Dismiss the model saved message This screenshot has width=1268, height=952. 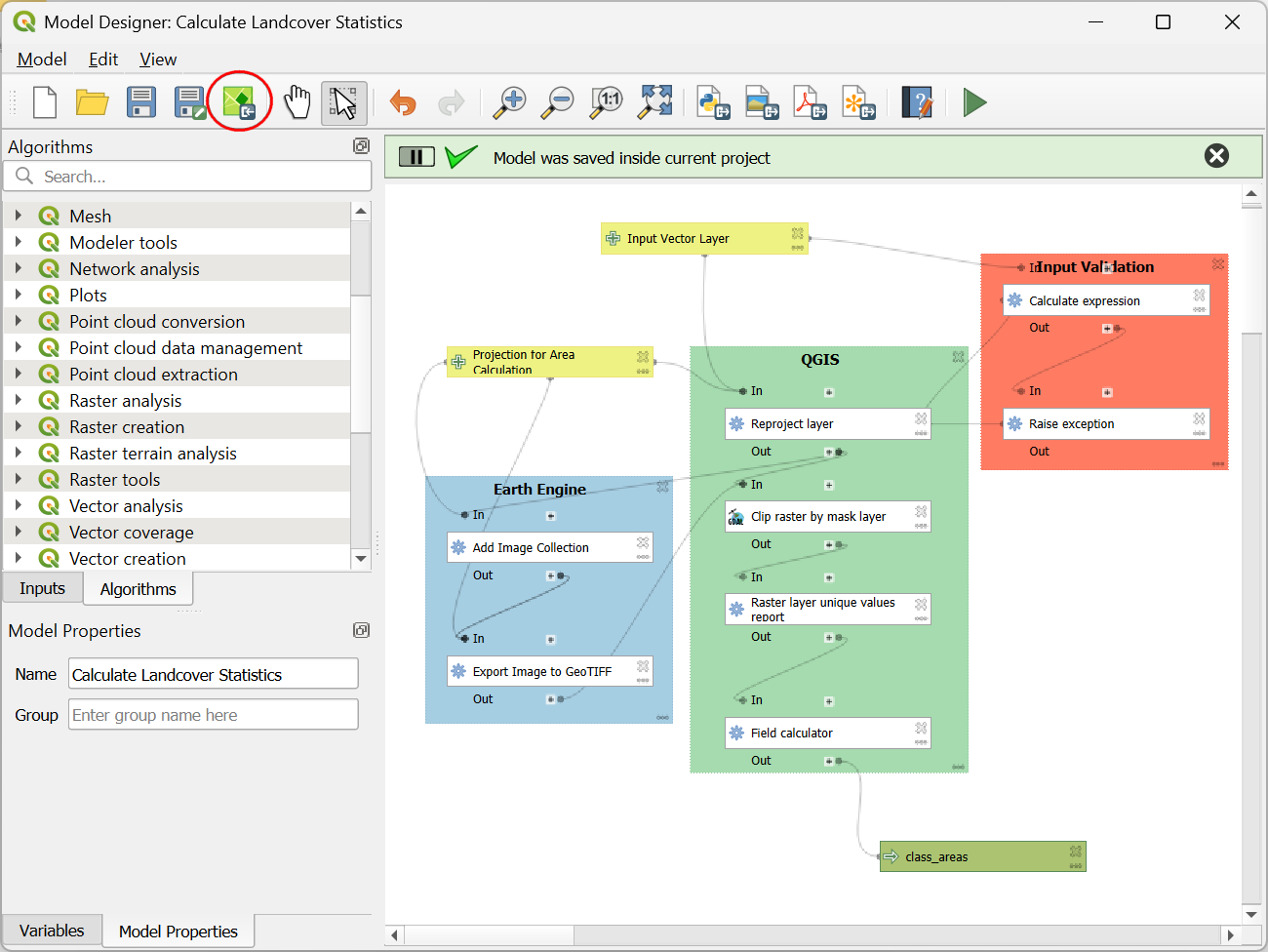(x=1216, y=156)
